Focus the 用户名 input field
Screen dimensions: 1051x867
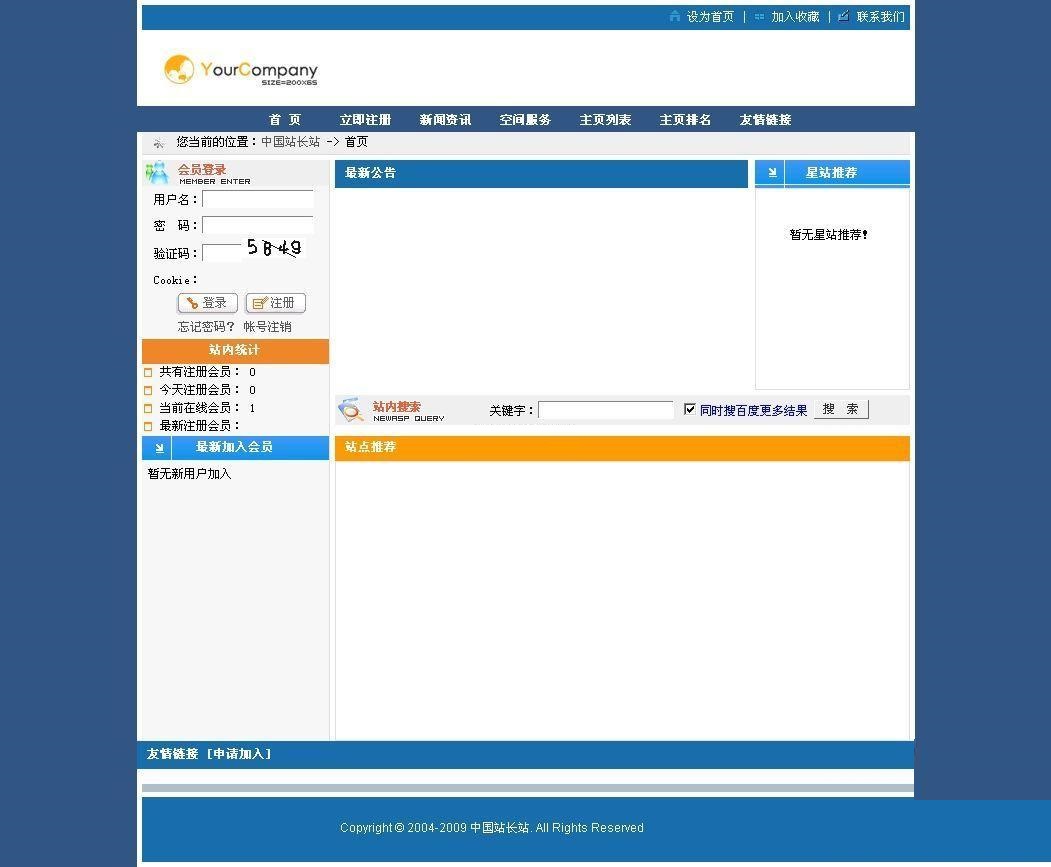click(x=258, y=199)
